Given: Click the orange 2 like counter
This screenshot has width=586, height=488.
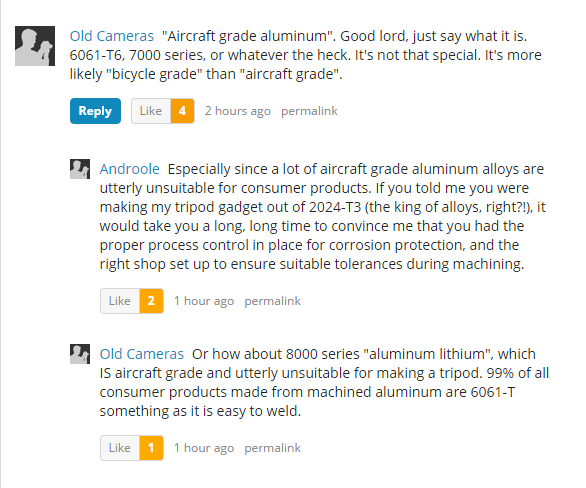Looking at the screenshot, I should (x=151, y=301).
